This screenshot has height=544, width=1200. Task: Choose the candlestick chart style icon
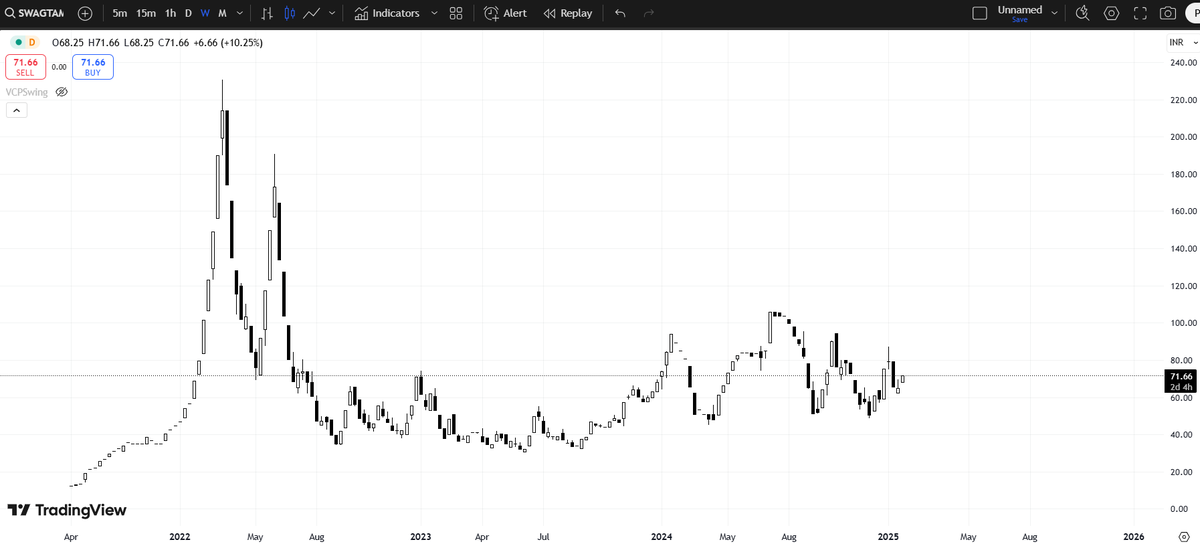tap(289, 13)
